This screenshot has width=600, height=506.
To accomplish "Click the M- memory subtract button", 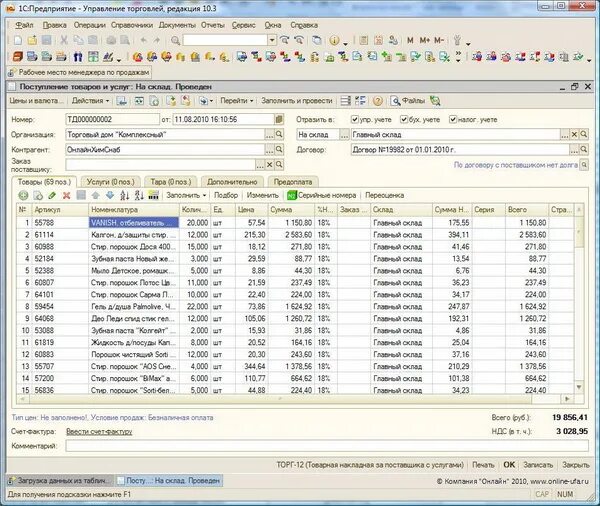I will [439, 40].
